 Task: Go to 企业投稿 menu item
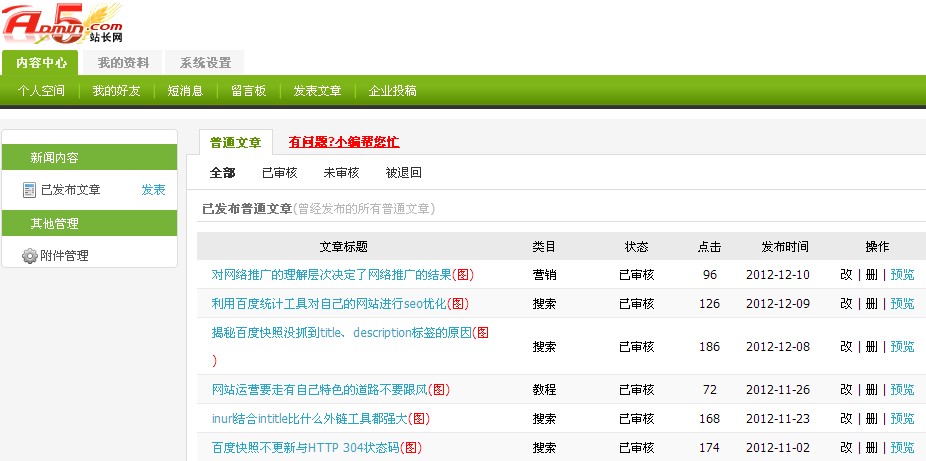pyautogui.click(x=392, y=91)
